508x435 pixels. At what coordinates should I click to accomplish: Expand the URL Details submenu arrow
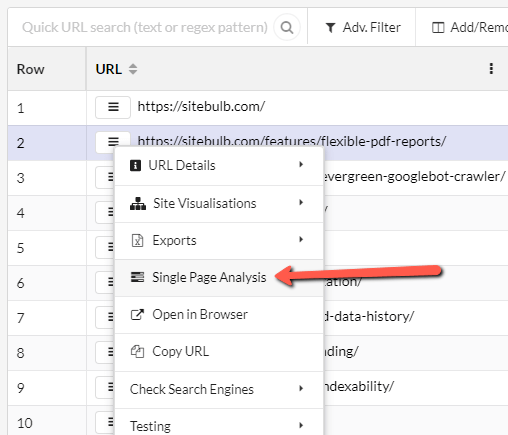tap(301, 164)
